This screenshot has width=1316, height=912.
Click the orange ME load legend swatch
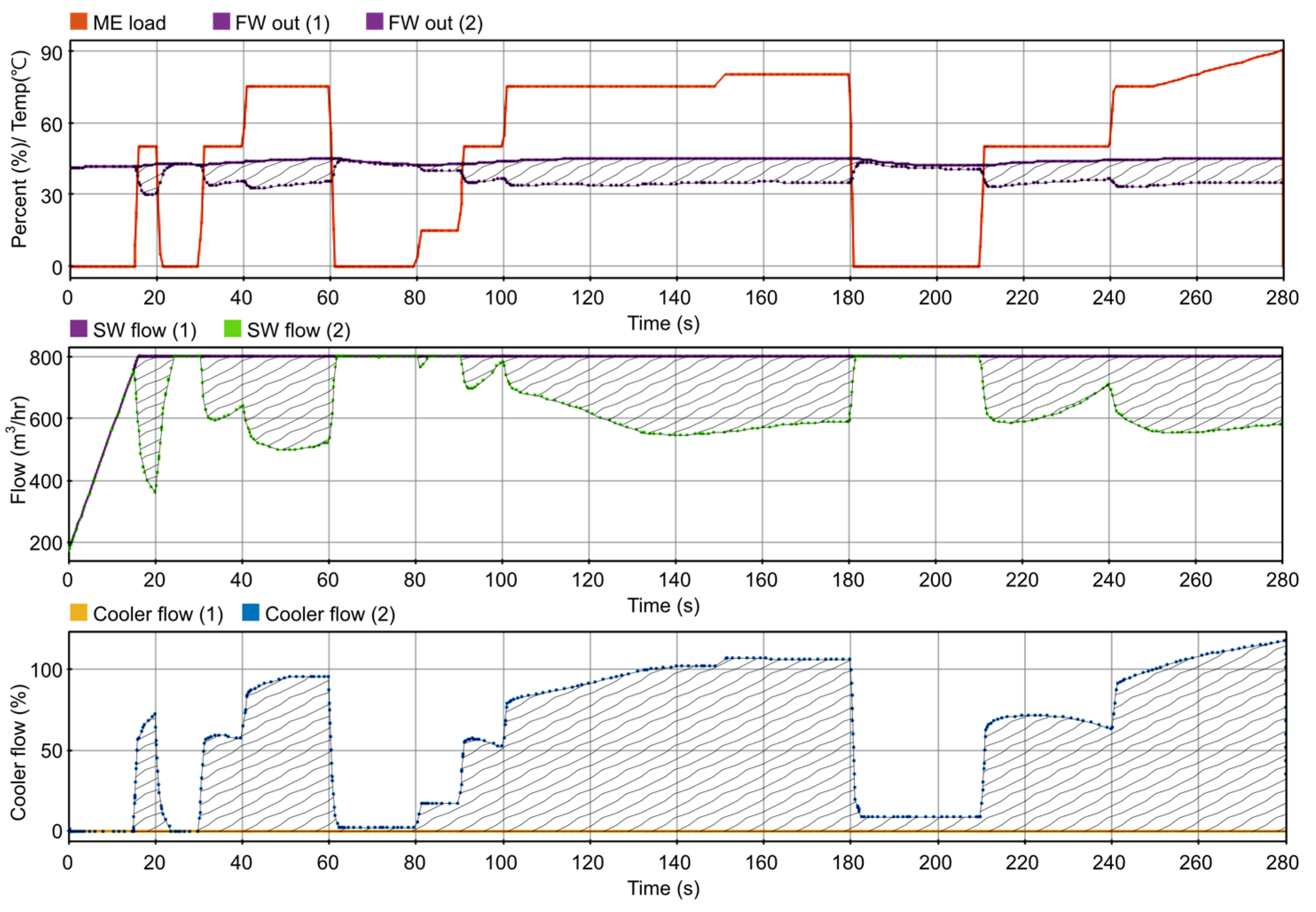pyautogui.click(x=78, y=22)
